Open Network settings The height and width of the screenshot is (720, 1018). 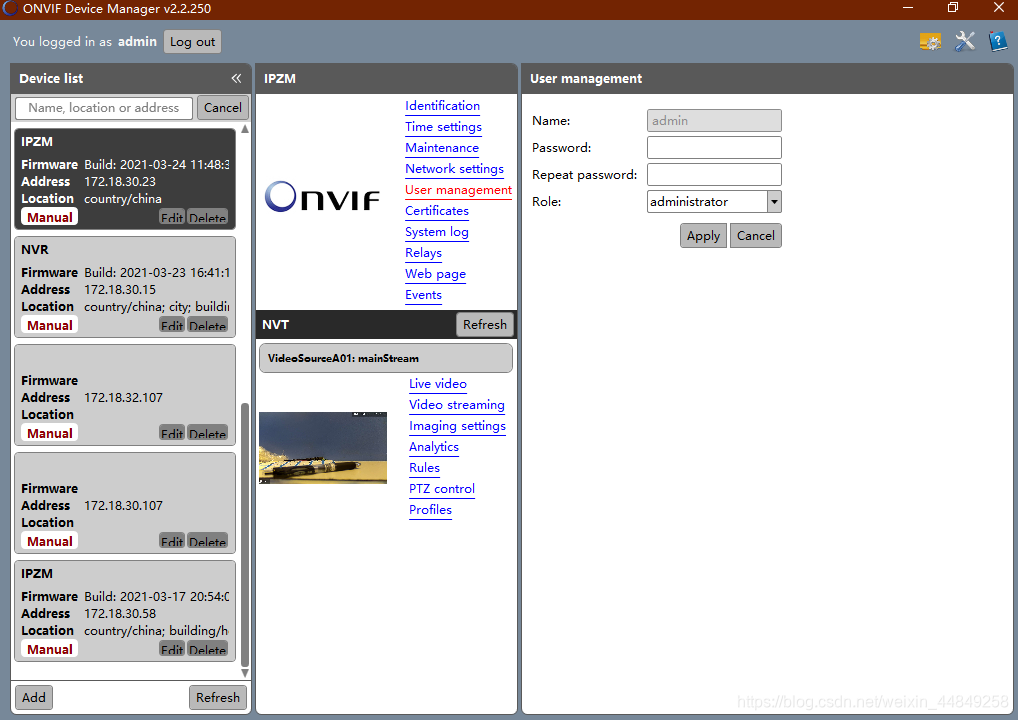pyautogui.click(x=454, y=169)
